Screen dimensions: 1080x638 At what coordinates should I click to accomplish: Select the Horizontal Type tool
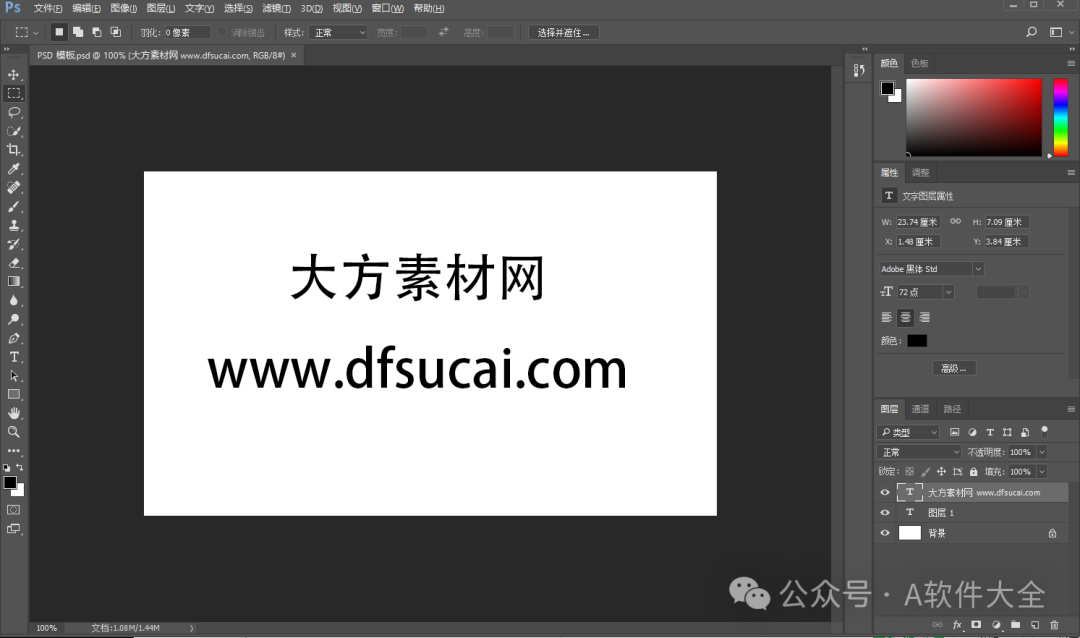14,357
